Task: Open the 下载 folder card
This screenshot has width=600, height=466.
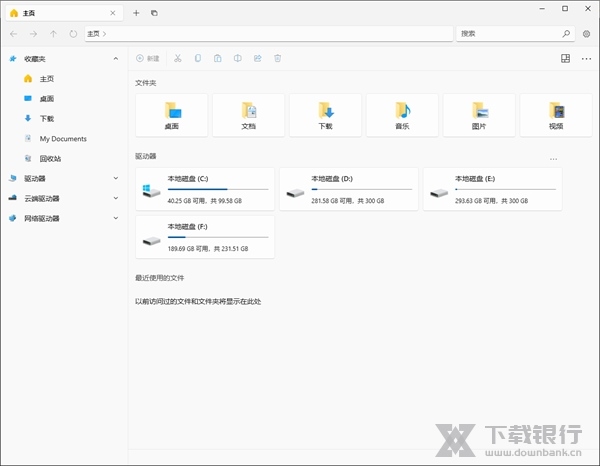Action: coord(325,115)
